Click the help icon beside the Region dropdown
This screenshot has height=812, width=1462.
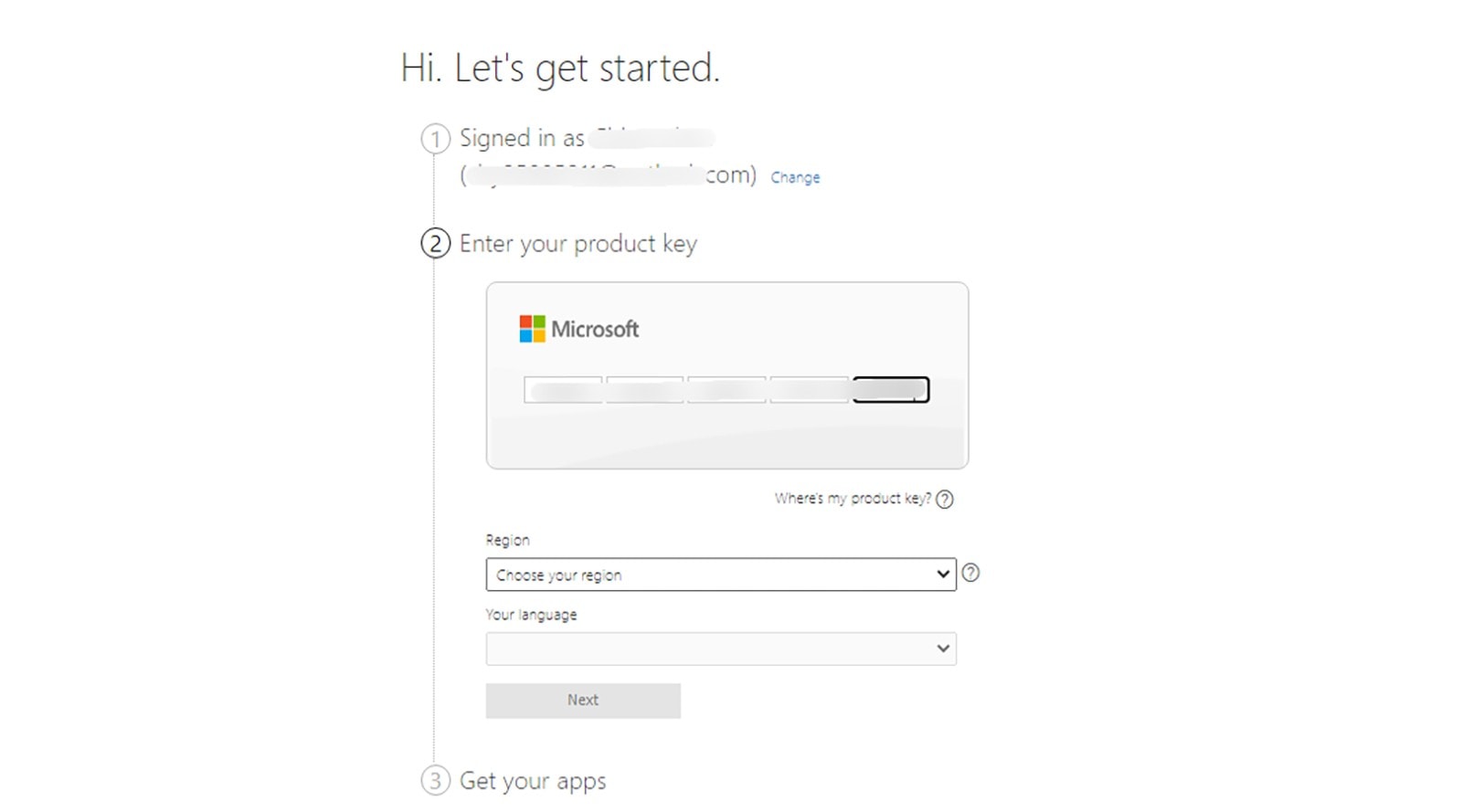click(970, 573)
